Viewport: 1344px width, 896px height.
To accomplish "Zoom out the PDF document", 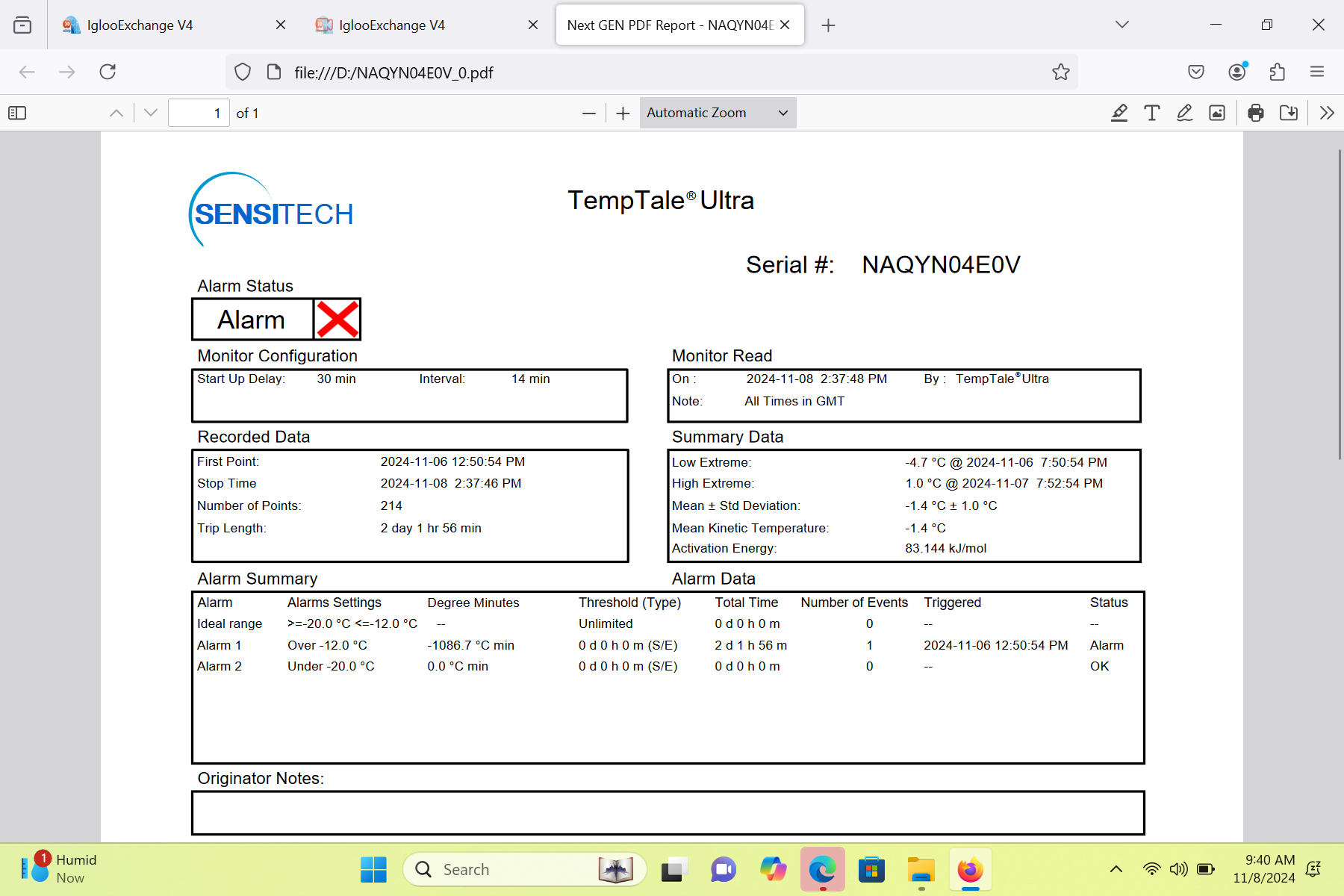I will pos(589,113).
